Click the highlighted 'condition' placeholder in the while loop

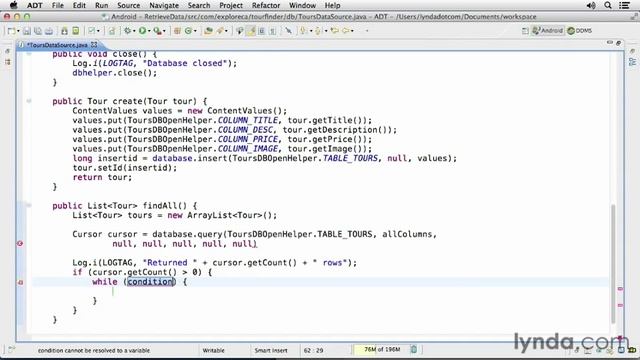click(x=150, y=282)
